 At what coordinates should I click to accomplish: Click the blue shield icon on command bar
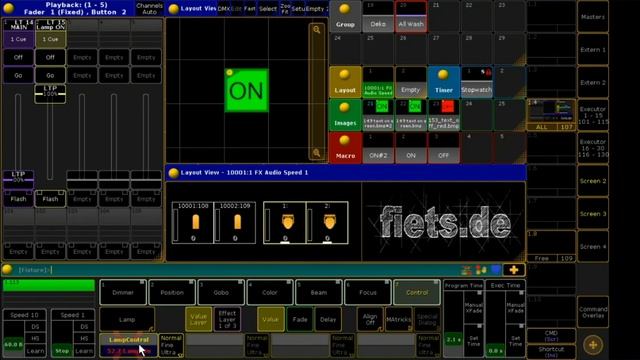(496, 269)
